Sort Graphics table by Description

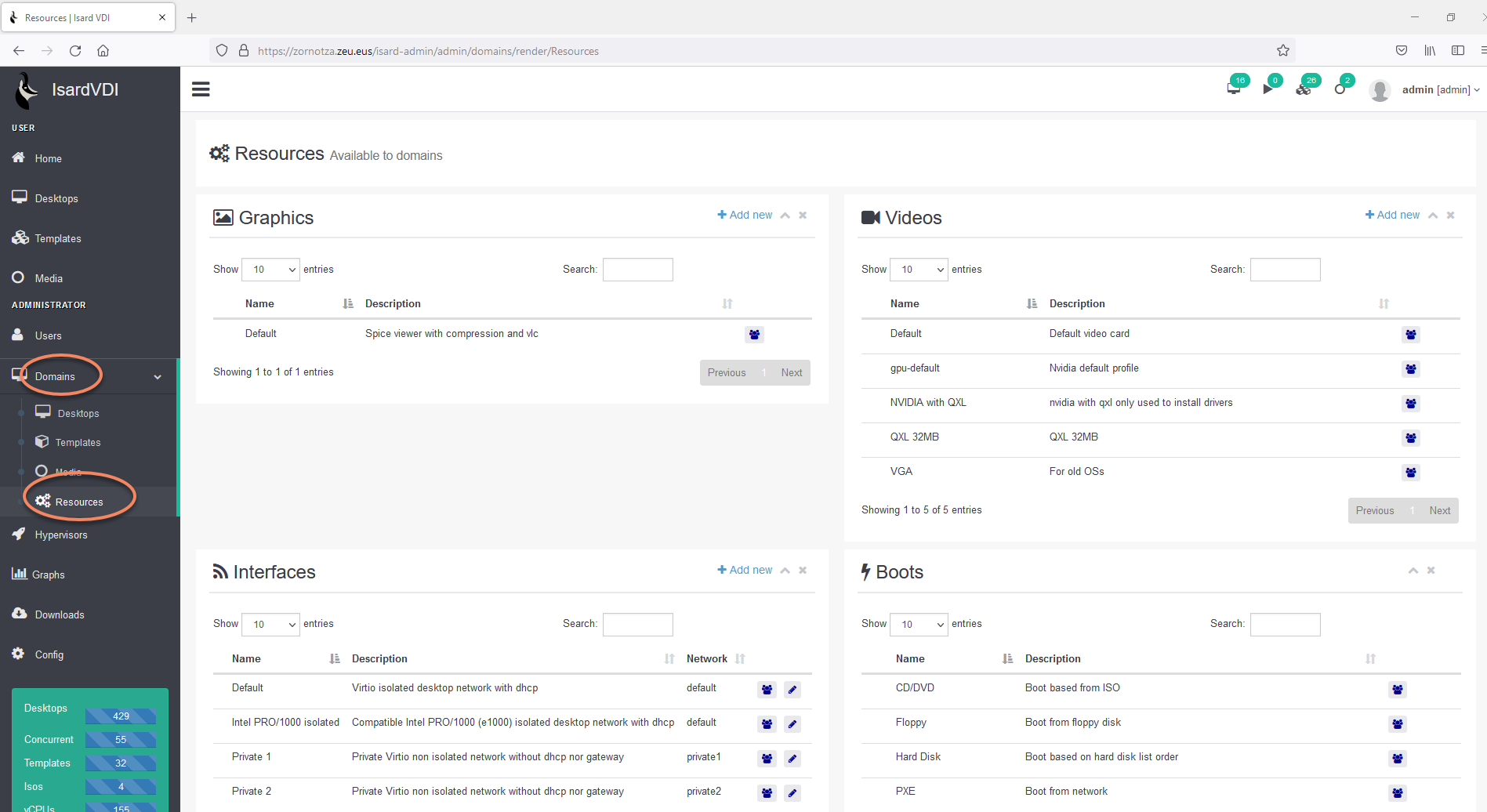(549, 304)
